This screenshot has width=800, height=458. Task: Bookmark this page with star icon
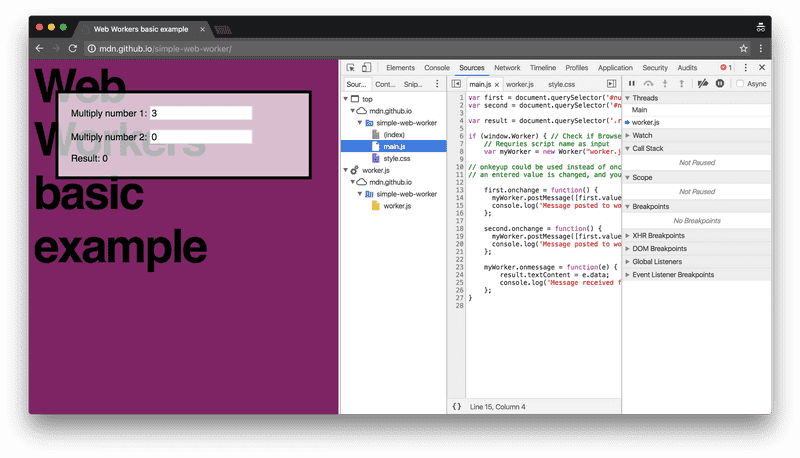pos(744,48)
